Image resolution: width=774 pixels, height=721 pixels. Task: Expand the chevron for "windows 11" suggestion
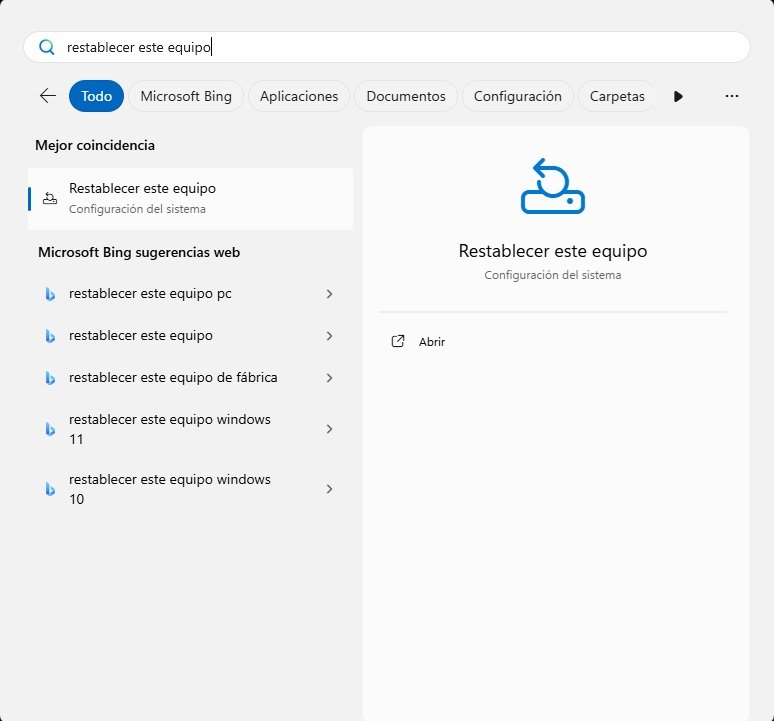tap(329, 429)
